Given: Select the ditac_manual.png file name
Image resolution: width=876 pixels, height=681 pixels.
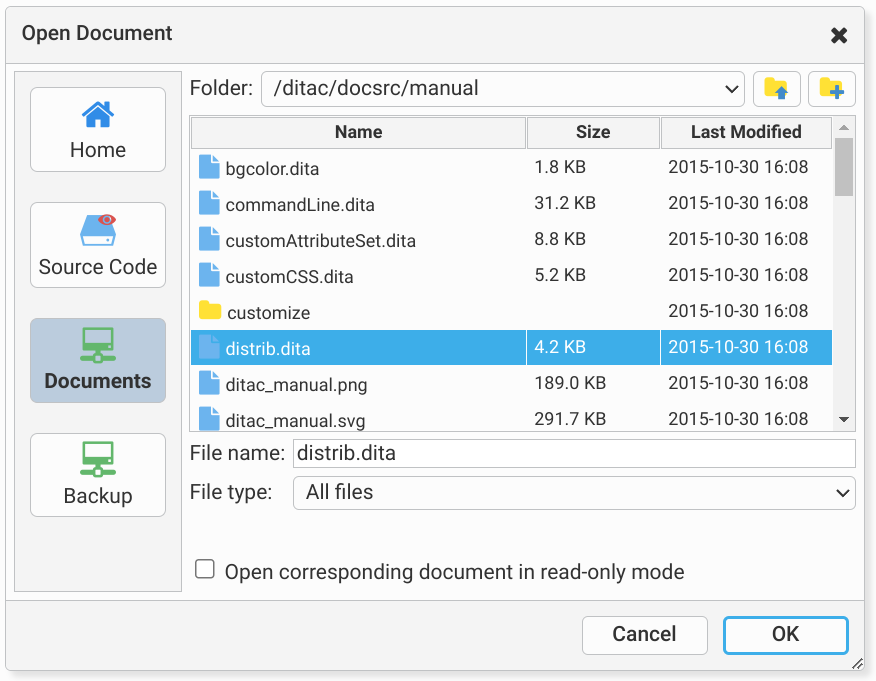Looking at the screenshot, I should pos(296,385).
